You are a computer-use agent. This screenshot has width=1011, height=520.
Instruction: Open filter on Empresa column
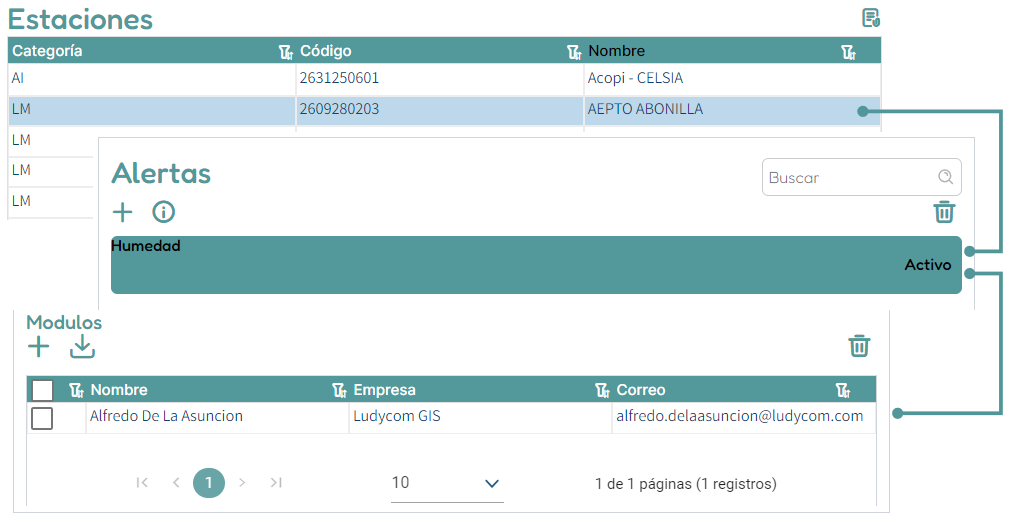point(602,391)
